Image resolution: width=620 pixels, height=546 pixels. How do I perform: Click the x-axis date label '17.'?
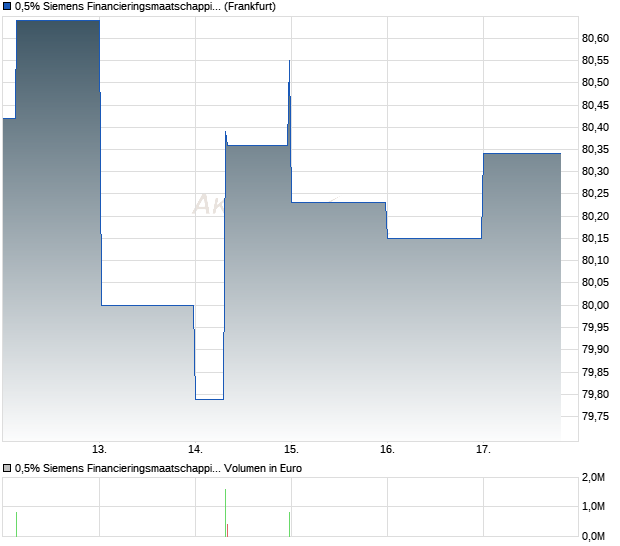pyautogui.click(x=483, y=450)
